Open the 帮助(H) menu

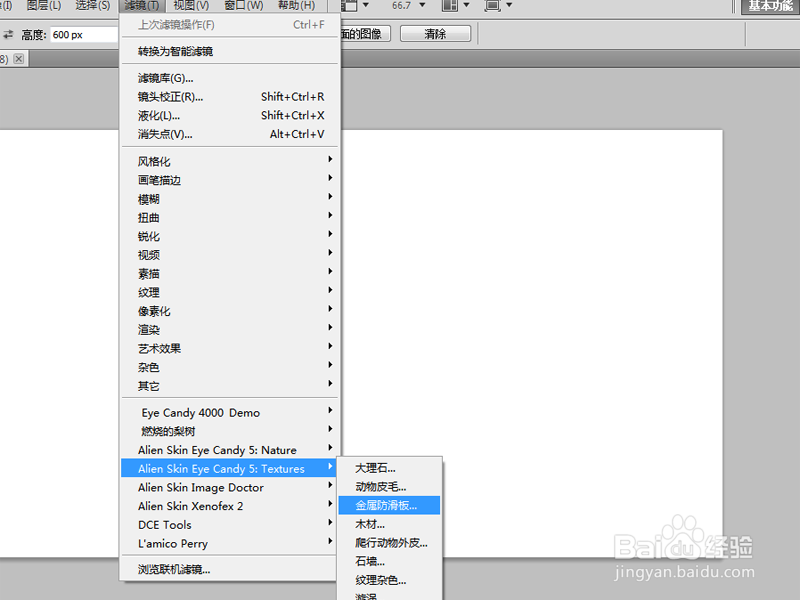click(296, 6)
